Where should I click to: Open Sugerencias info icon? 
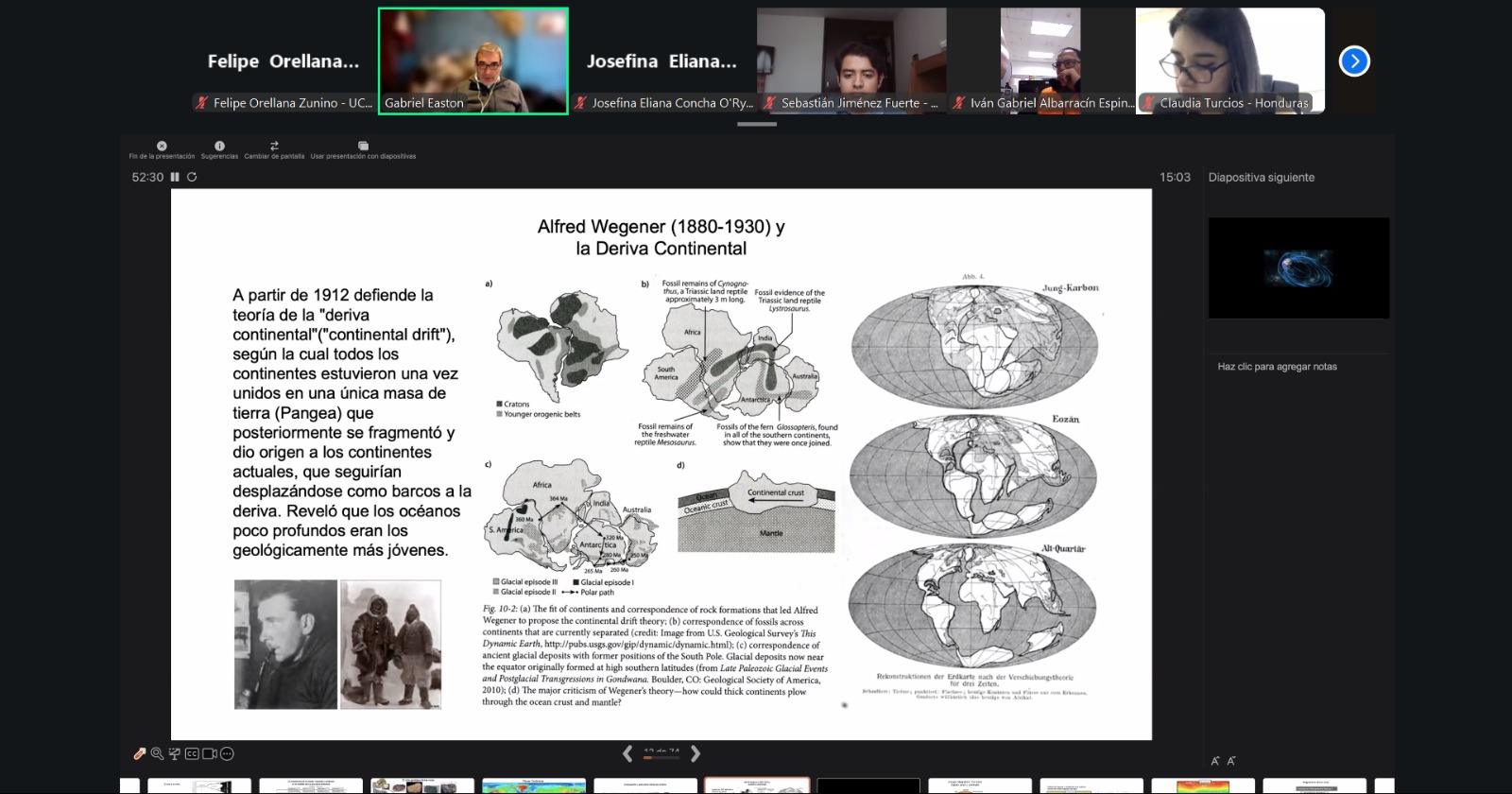[x=219, y=146]
